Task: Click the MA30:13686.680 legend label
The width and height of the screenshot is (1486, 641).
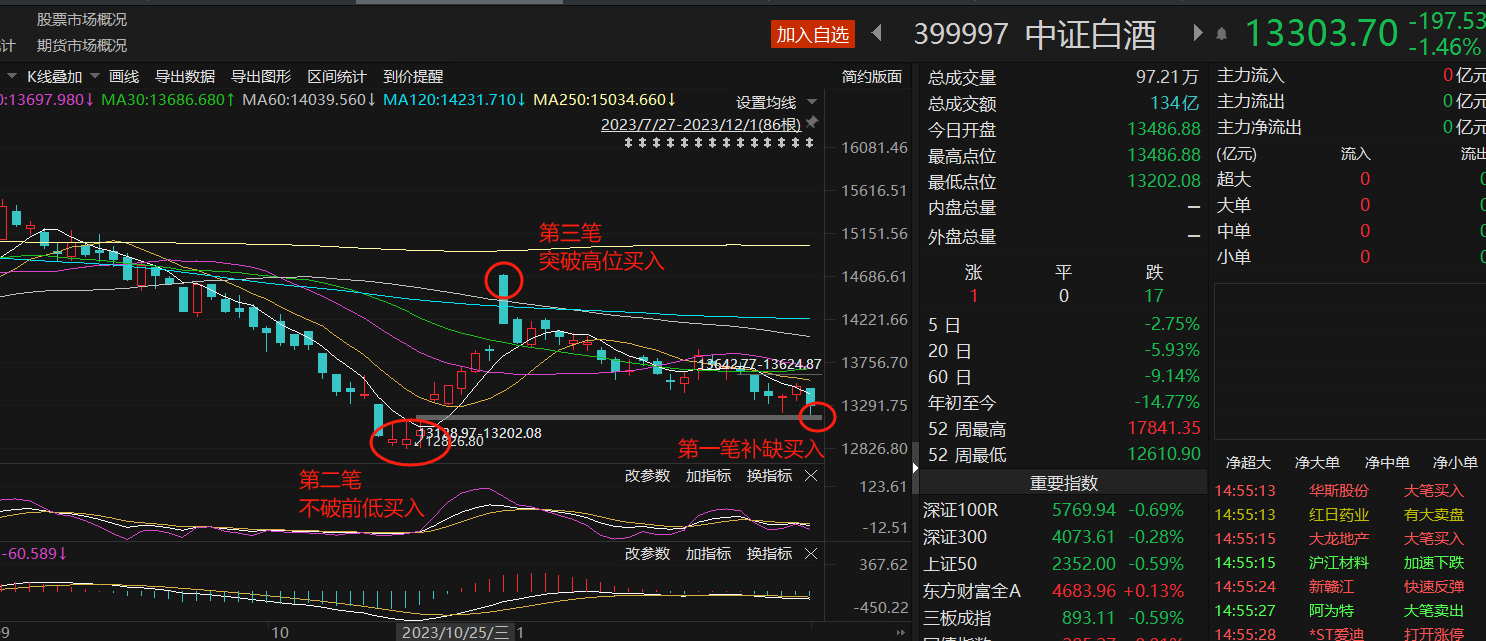Action: click(168, 100)
